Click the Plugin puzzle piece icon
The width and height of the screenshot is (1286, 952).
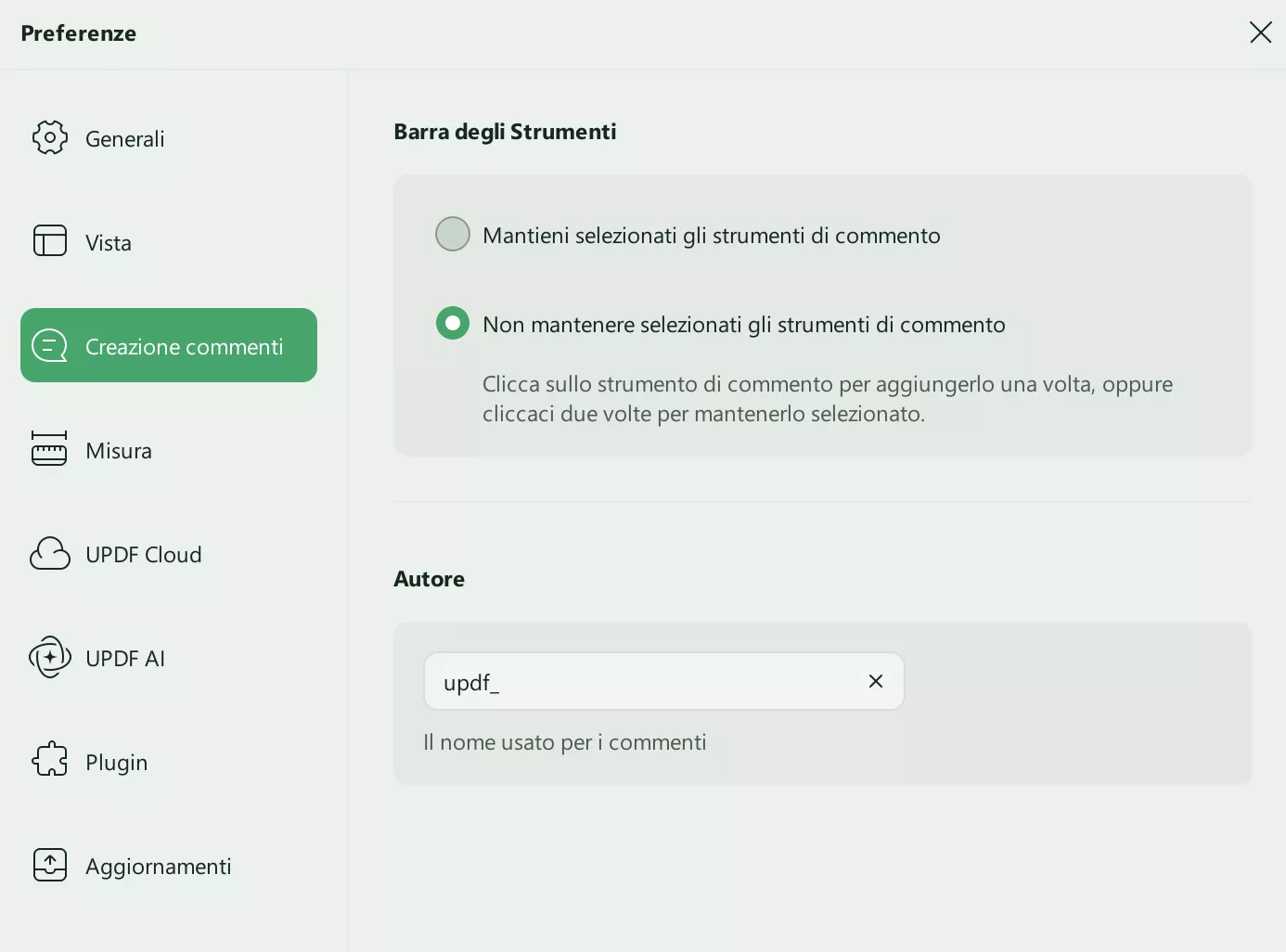coord(50,760)
